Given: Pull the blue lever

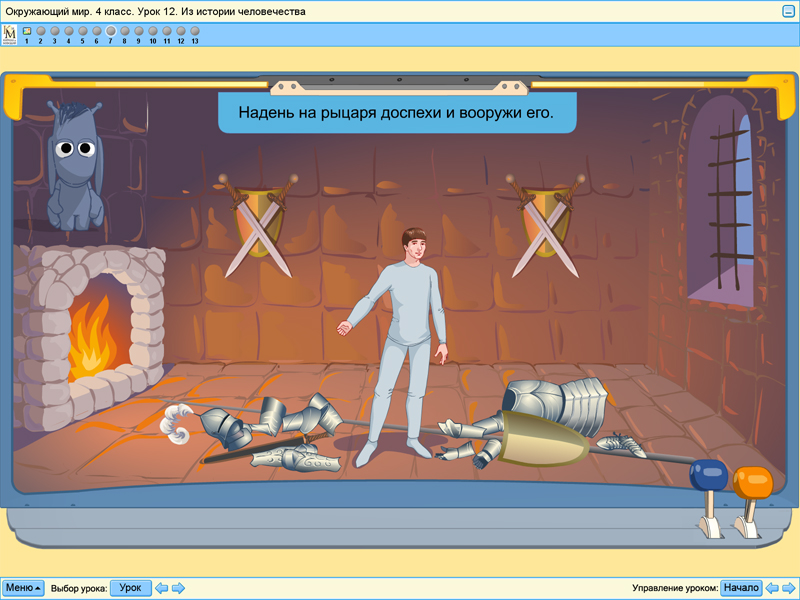Looking at the screenshot, I should coord(709,477).
